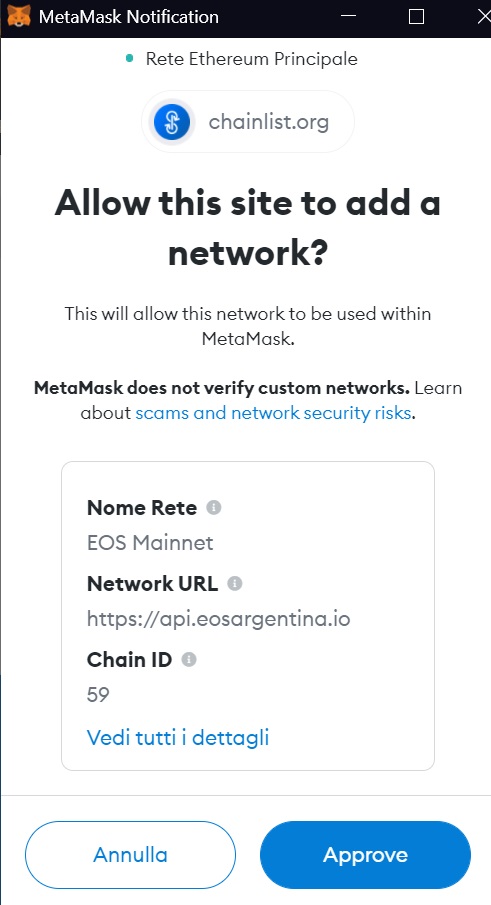
Task: Minimize the MetaMask Notification window
Action: (348, 16)
